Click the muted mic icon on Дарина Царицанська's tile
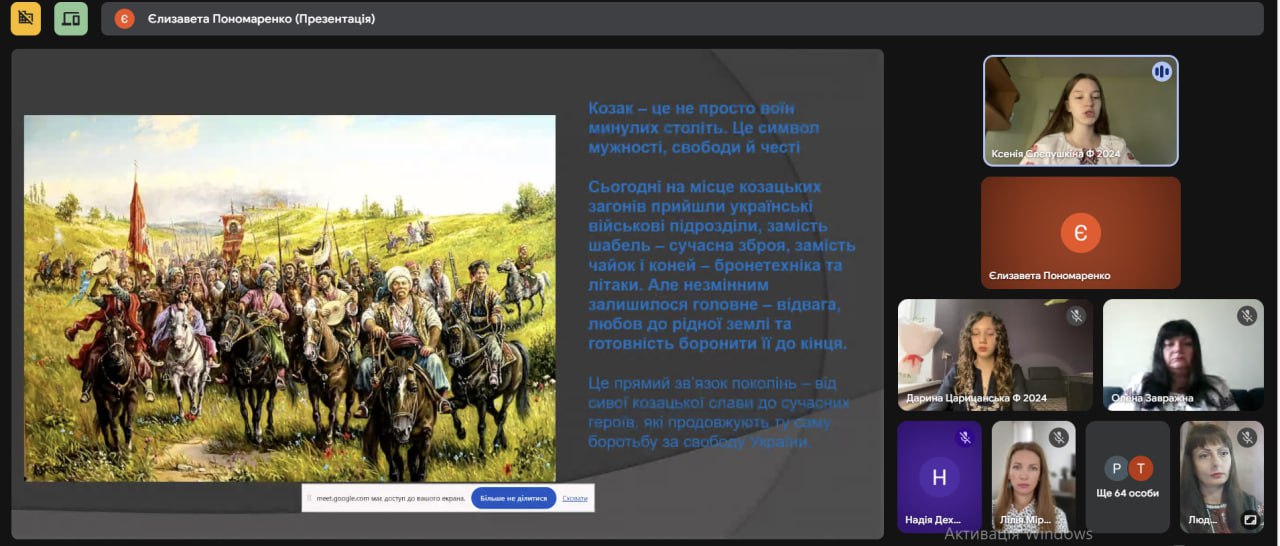The width and height of the screenshot is (1280, 546). (x=1076, y=316)
